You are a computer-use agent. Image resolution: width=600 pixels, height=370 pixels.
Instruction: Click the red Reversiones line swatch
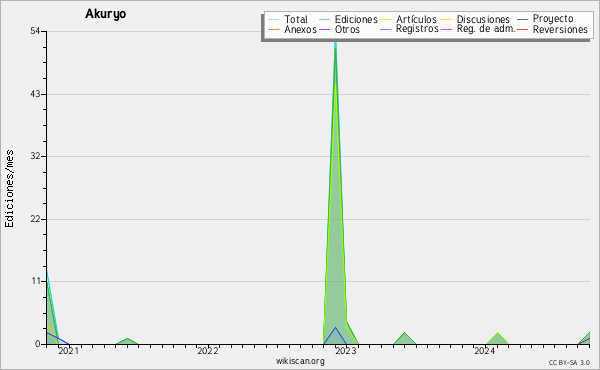tap(522, 29)
